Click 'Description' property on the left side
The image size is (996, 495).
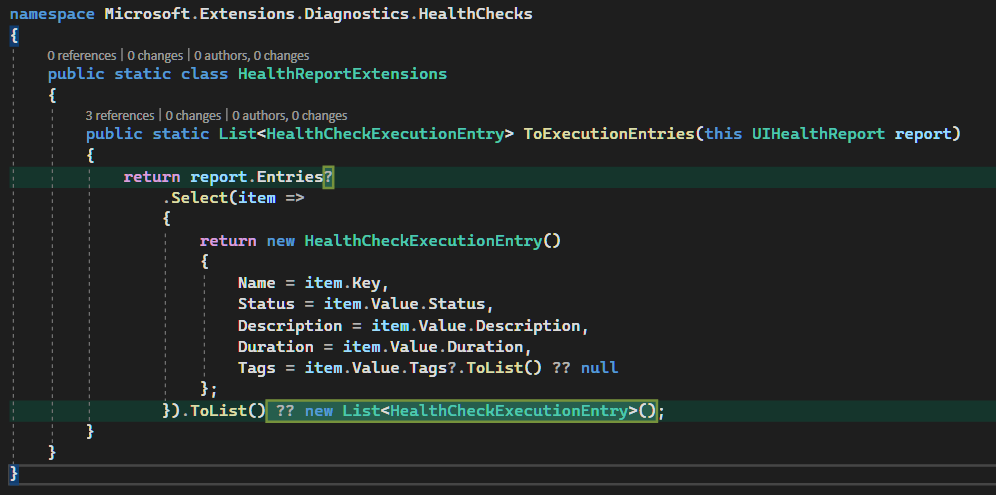tap(290, 325)
